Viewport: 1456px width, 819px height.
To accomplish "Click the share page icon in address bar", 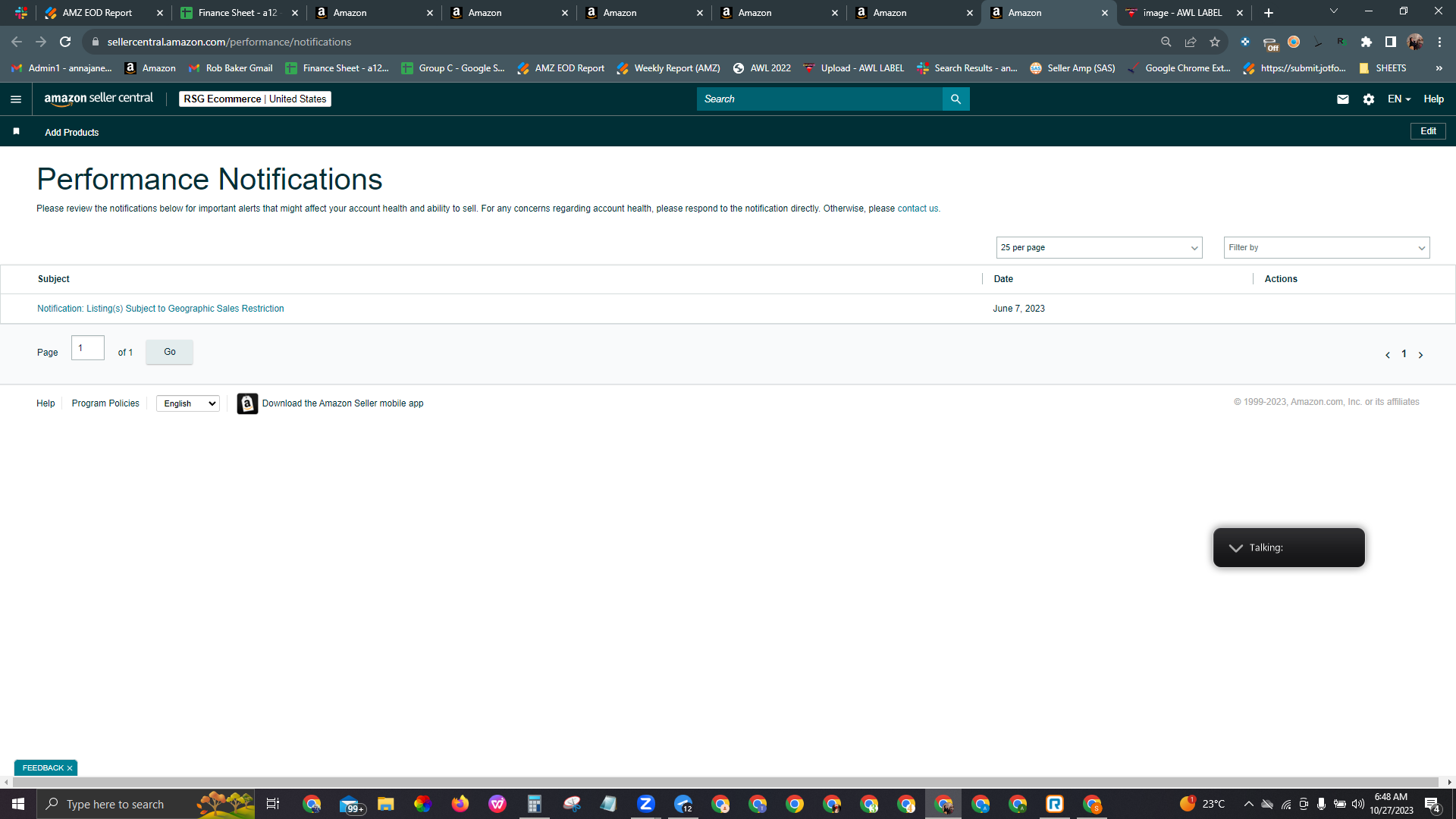I will [x=1191, y=42].
